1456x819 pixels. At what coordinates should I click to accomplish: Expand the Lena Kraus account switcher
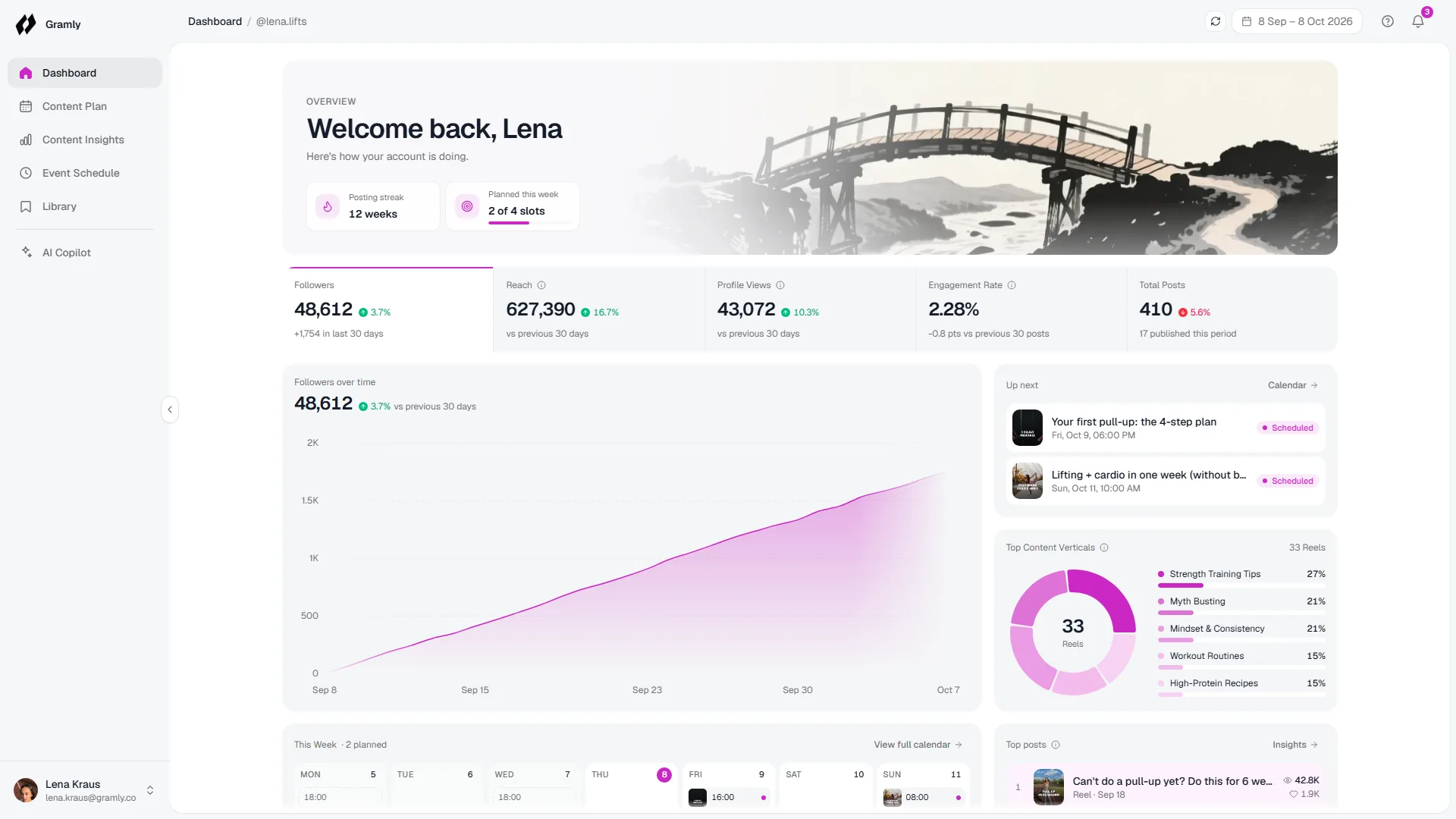150,790
